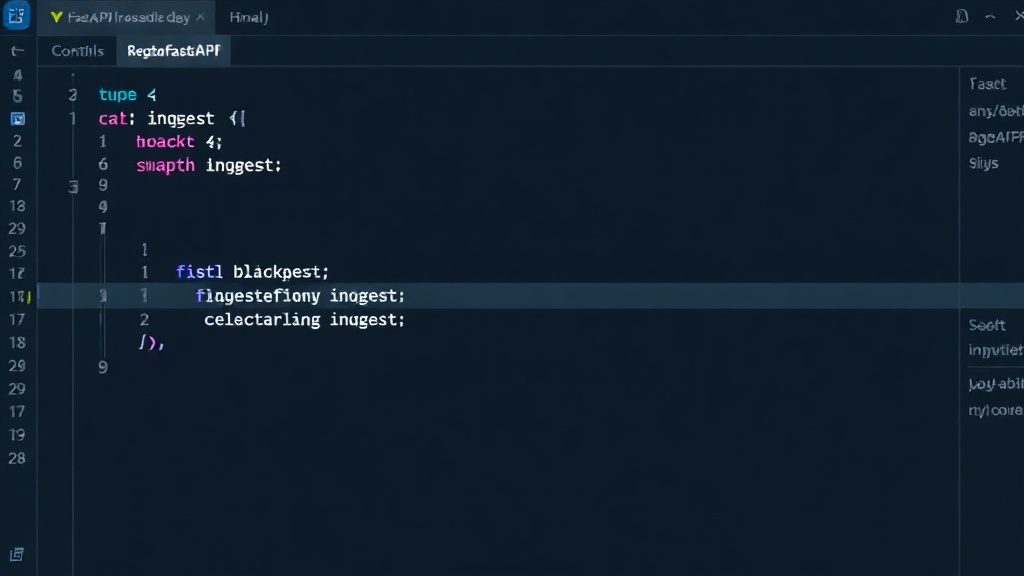Collapse the fold marker beside line 9
Screen dimensions: 1024x576
click(73, 187)
